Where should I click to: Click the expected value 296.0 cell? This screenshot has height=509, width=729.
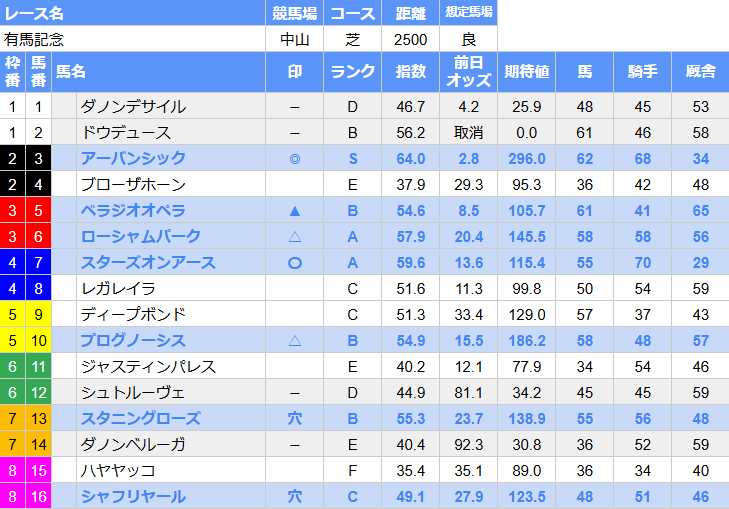[x=526, y=159]
